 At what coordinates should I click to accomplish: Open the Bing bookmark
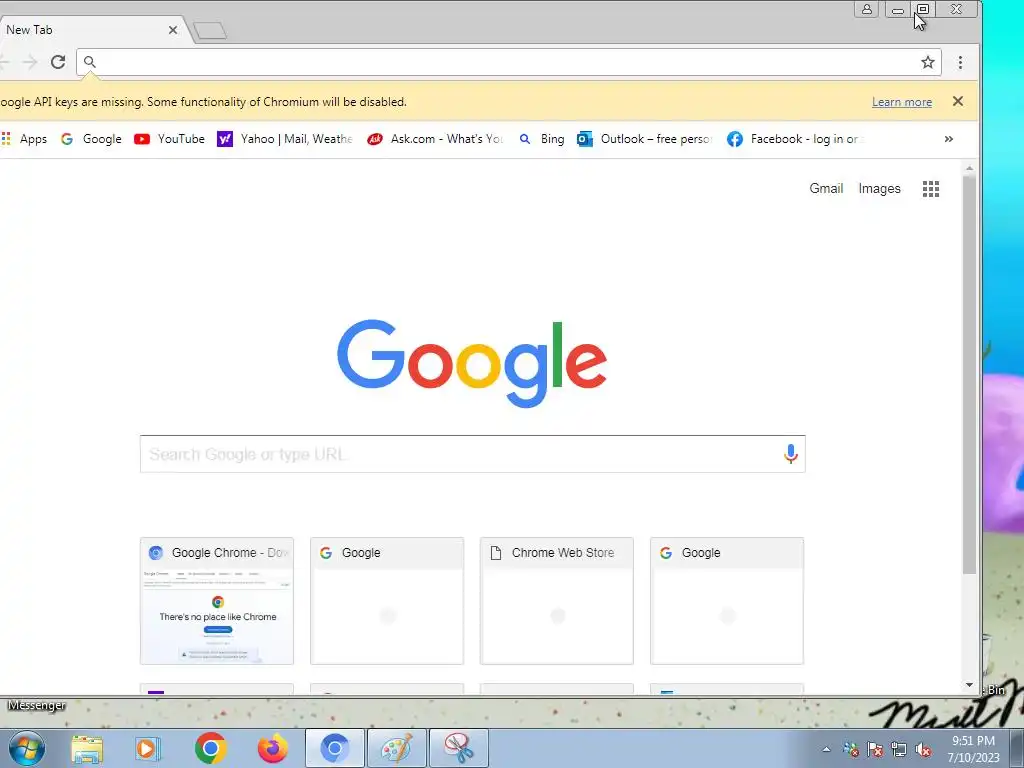coord(541,139)
